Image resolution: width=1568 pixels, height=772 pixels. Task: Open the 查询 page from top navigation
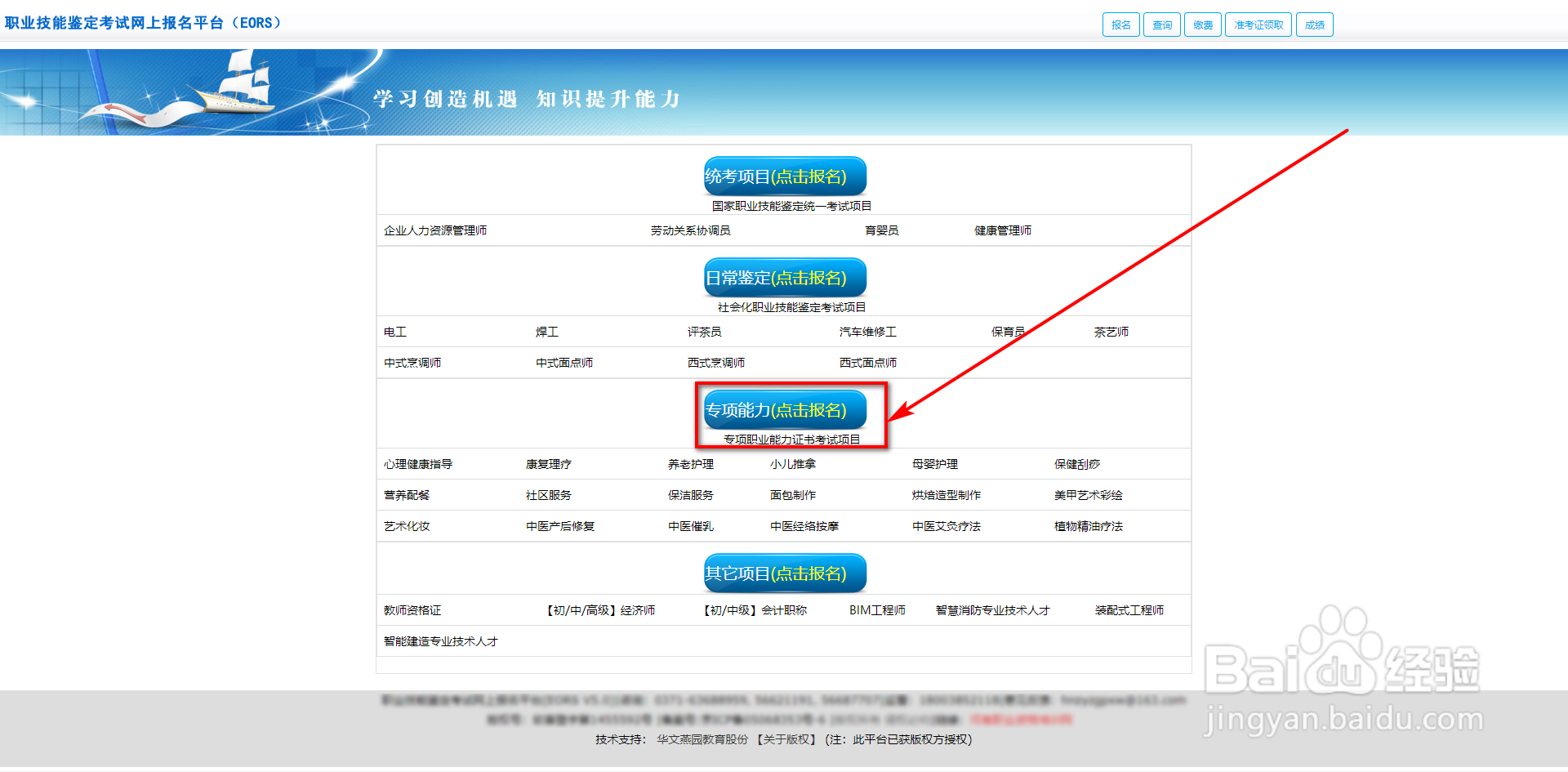pyautogui.click(x=1161, y=25)
